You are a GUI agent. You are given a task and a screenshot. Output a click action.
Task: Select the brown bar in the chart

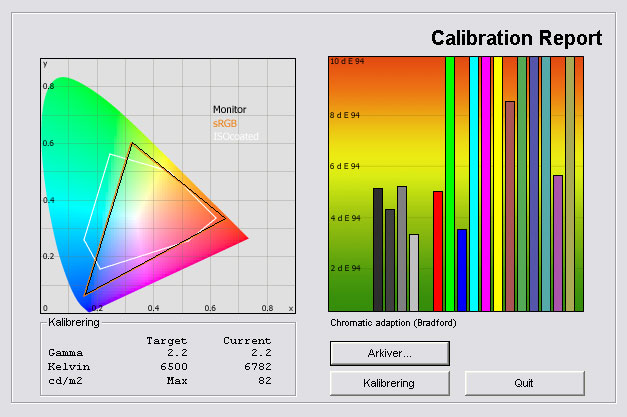coord(510,205)
